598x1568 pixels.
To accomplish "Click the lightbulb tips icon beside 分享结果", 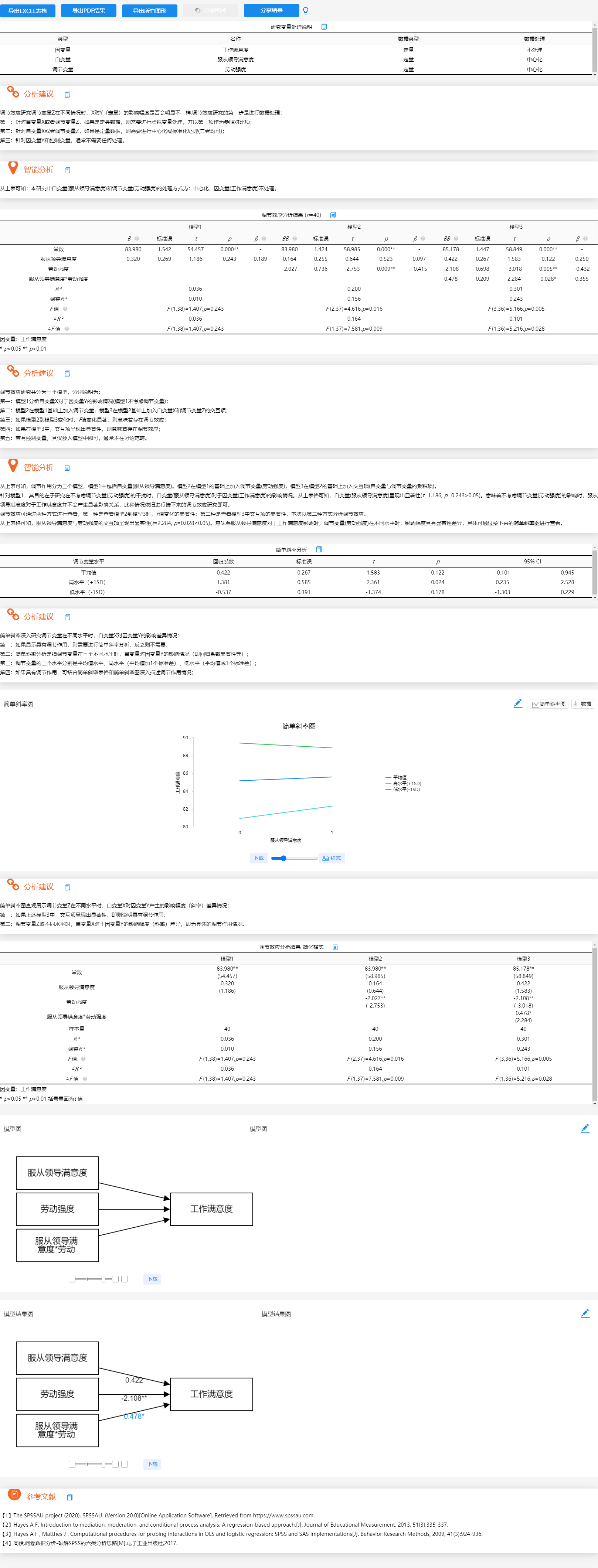I will [306, 11].
